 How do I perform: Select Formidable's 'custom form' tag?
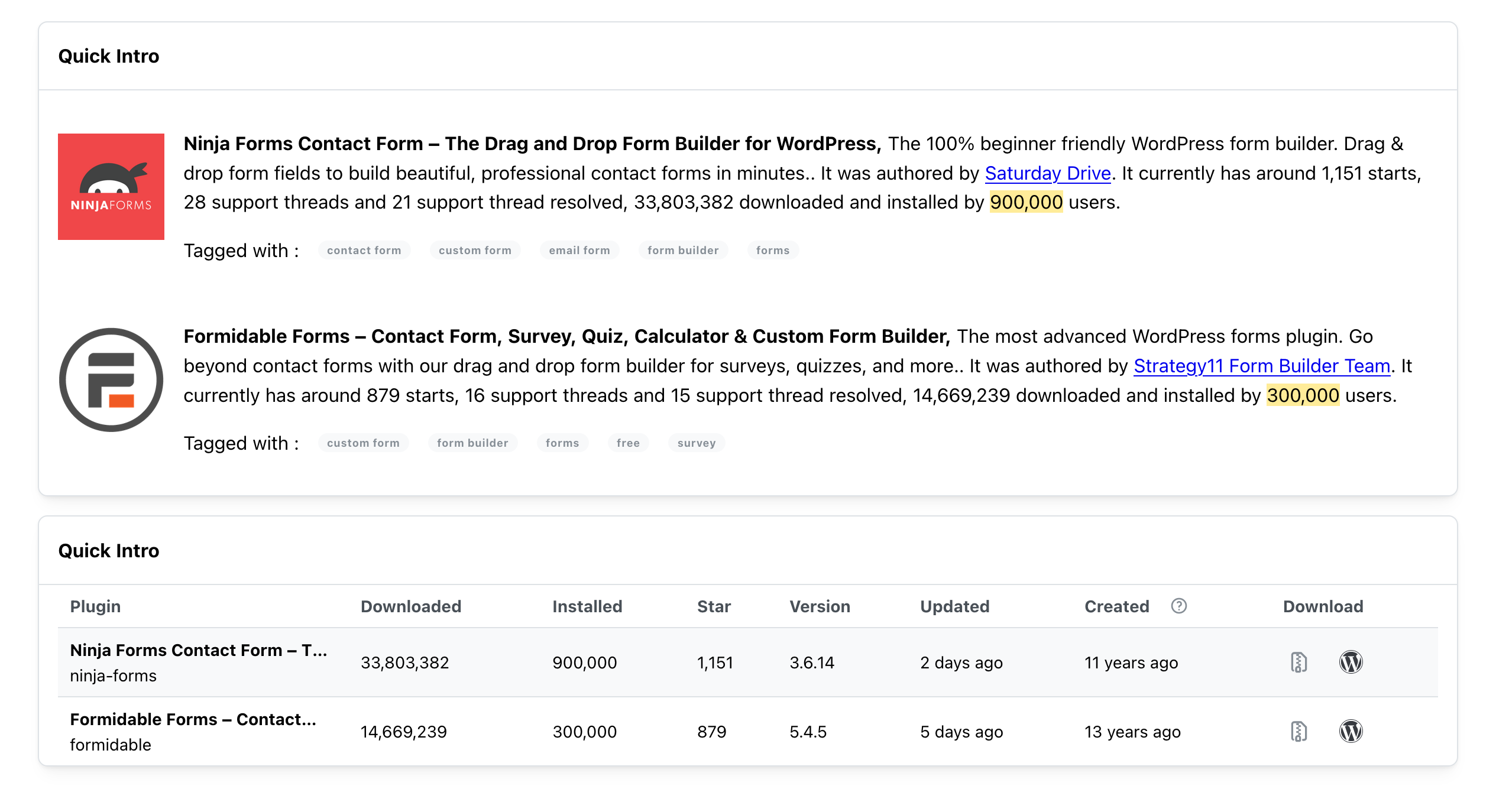pyautogui.click(x=363, y=443)
